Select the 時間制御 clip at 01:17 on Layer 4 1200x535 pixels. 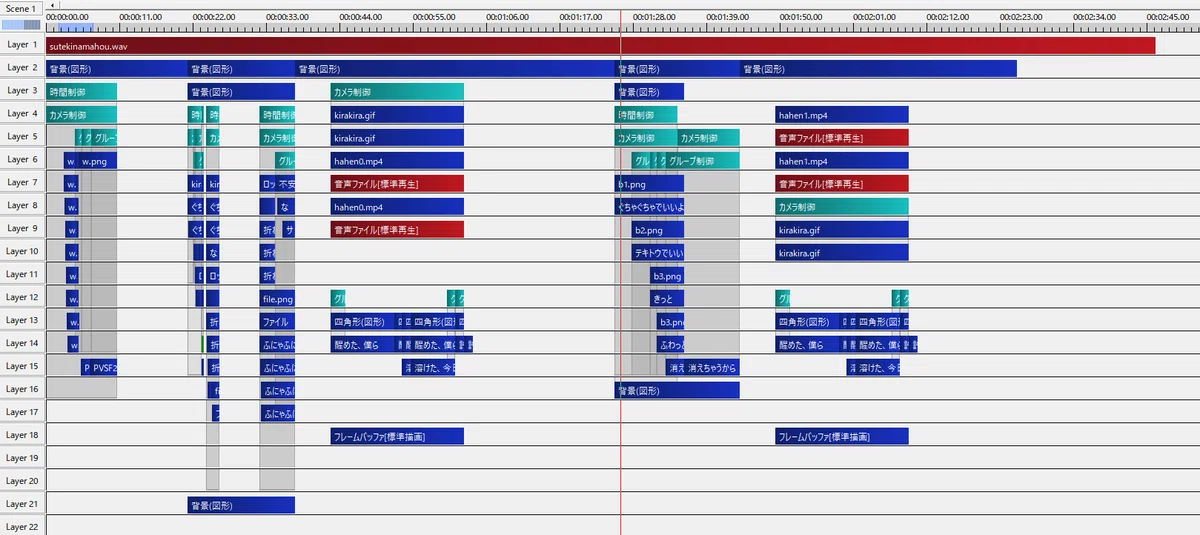pos(646,115)
